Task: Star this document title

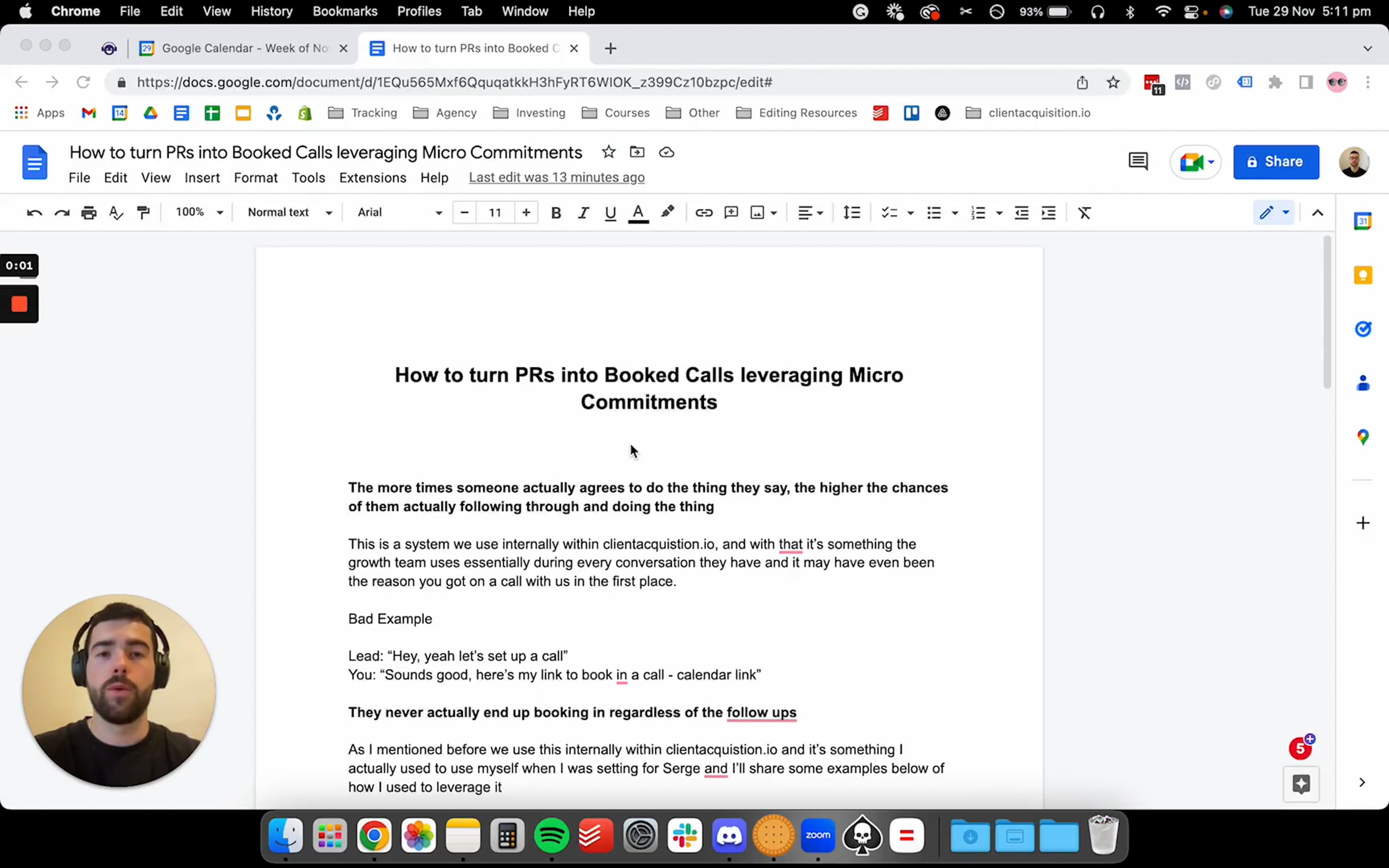Action: (608, 152)
